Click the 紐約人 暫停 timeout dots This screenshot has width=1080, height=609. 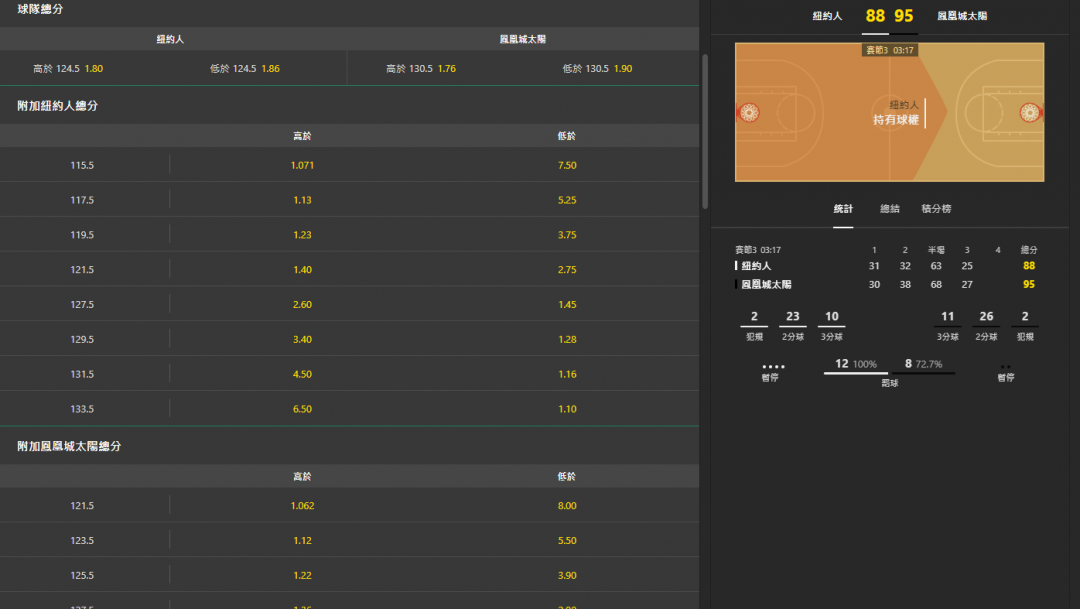pyautogui.click(x=773, y=367)
